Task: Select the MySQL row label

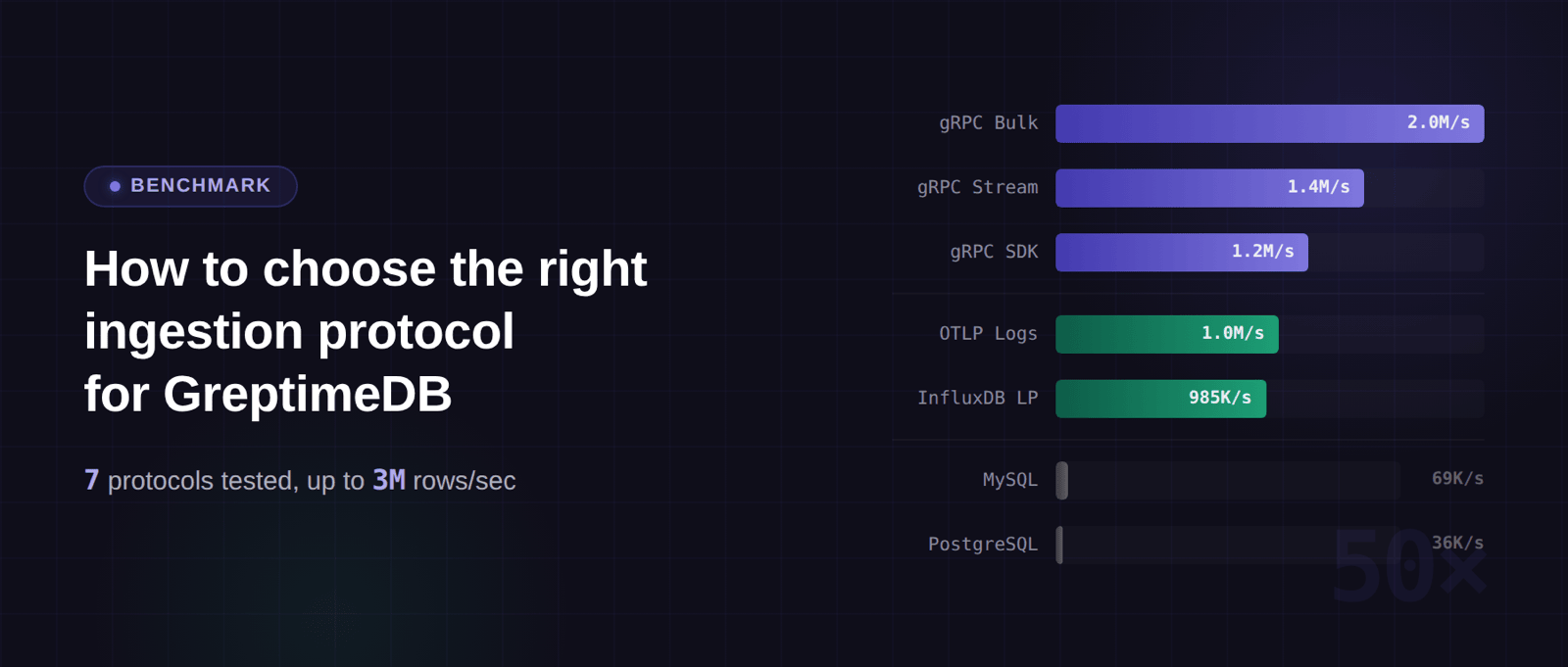Action: click(1009, 480)
